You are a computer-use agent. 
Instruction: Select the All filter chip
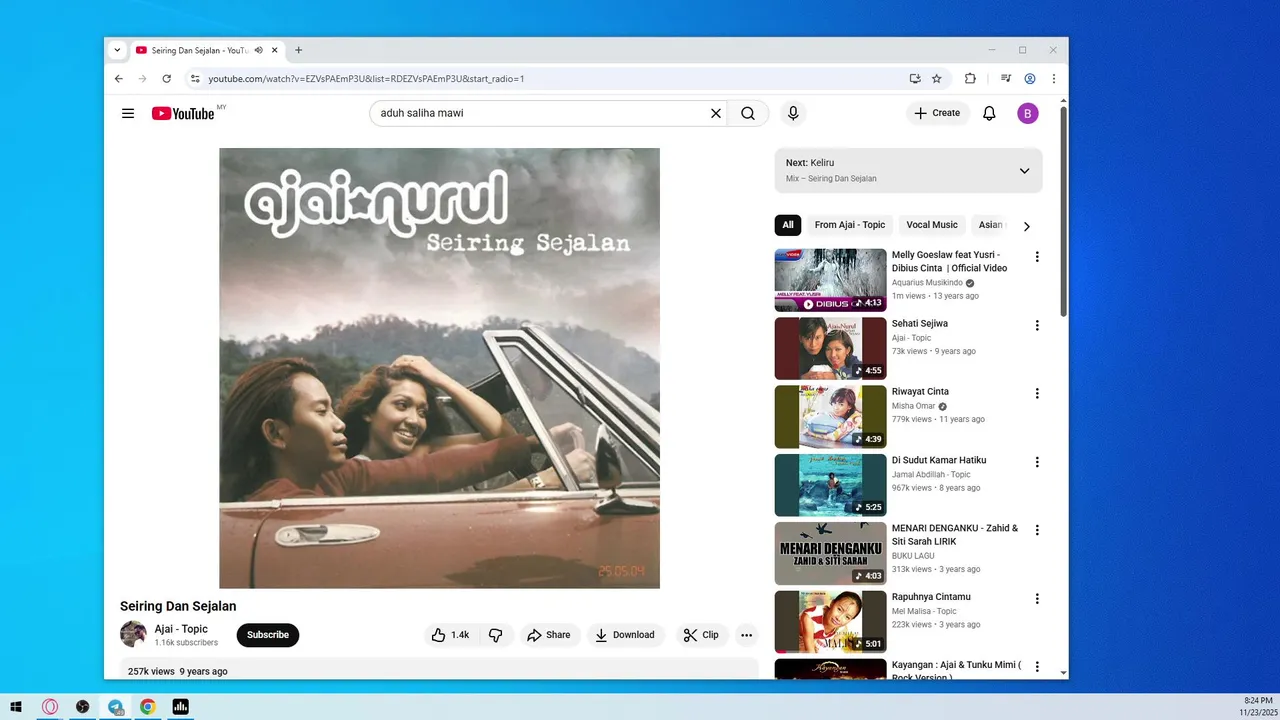pyautogui.click(x=788, y=225)
